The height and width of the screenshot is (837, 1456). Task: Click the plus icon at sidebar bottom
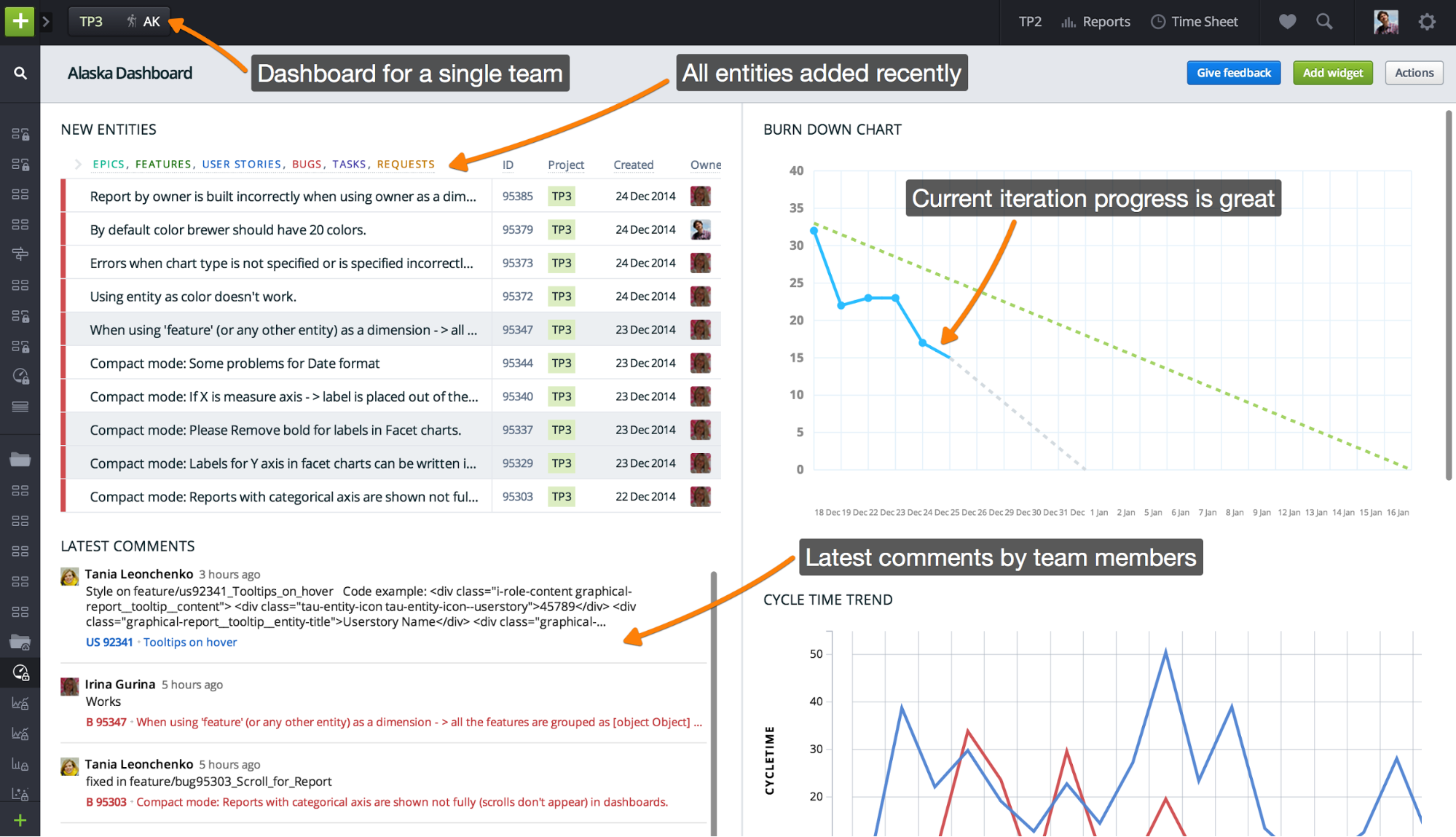[x=20, y=820]
